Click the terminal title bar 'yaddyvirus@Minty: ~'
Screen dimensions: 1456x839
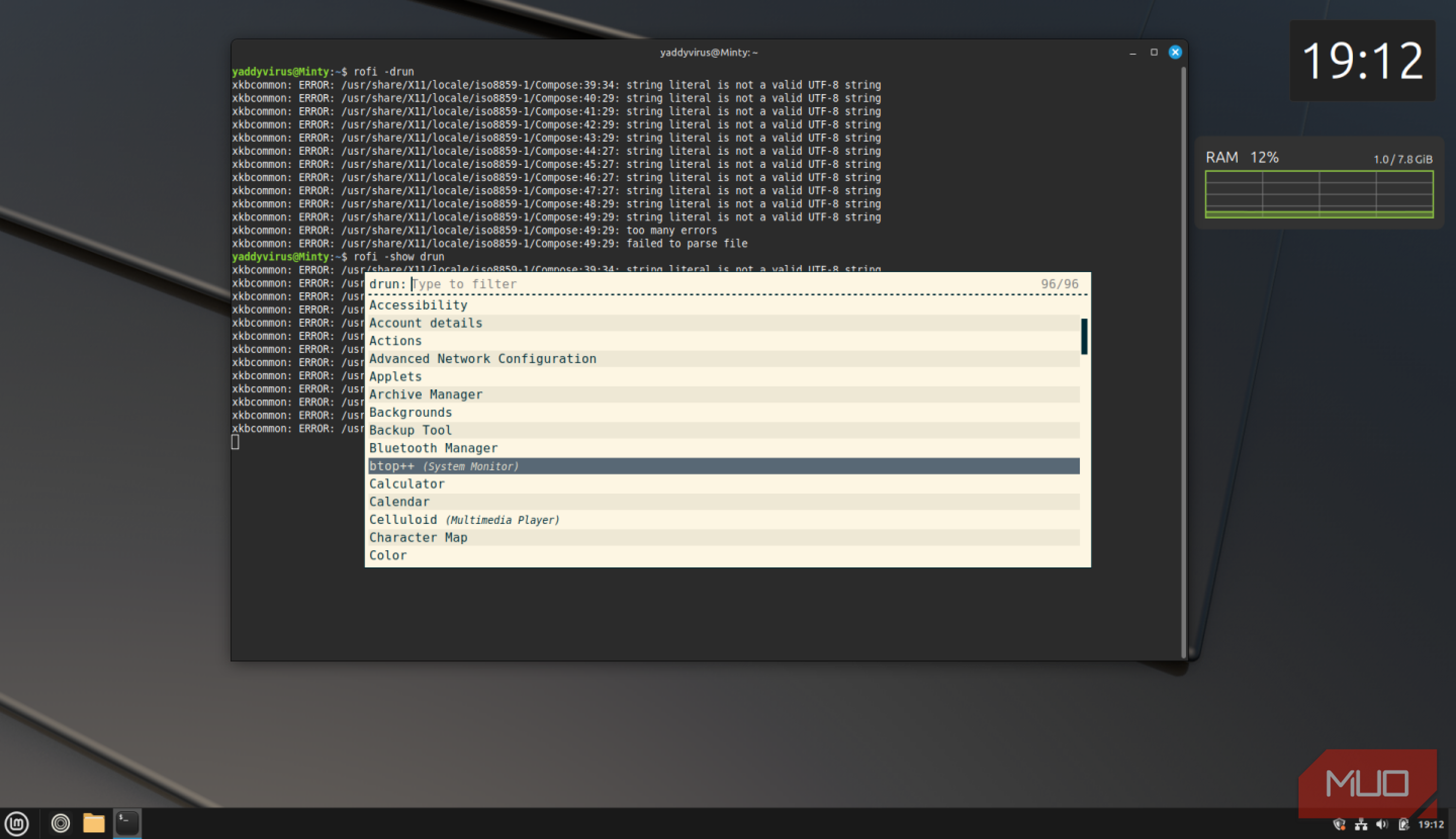pyautogui.click(x=709, y=53)
